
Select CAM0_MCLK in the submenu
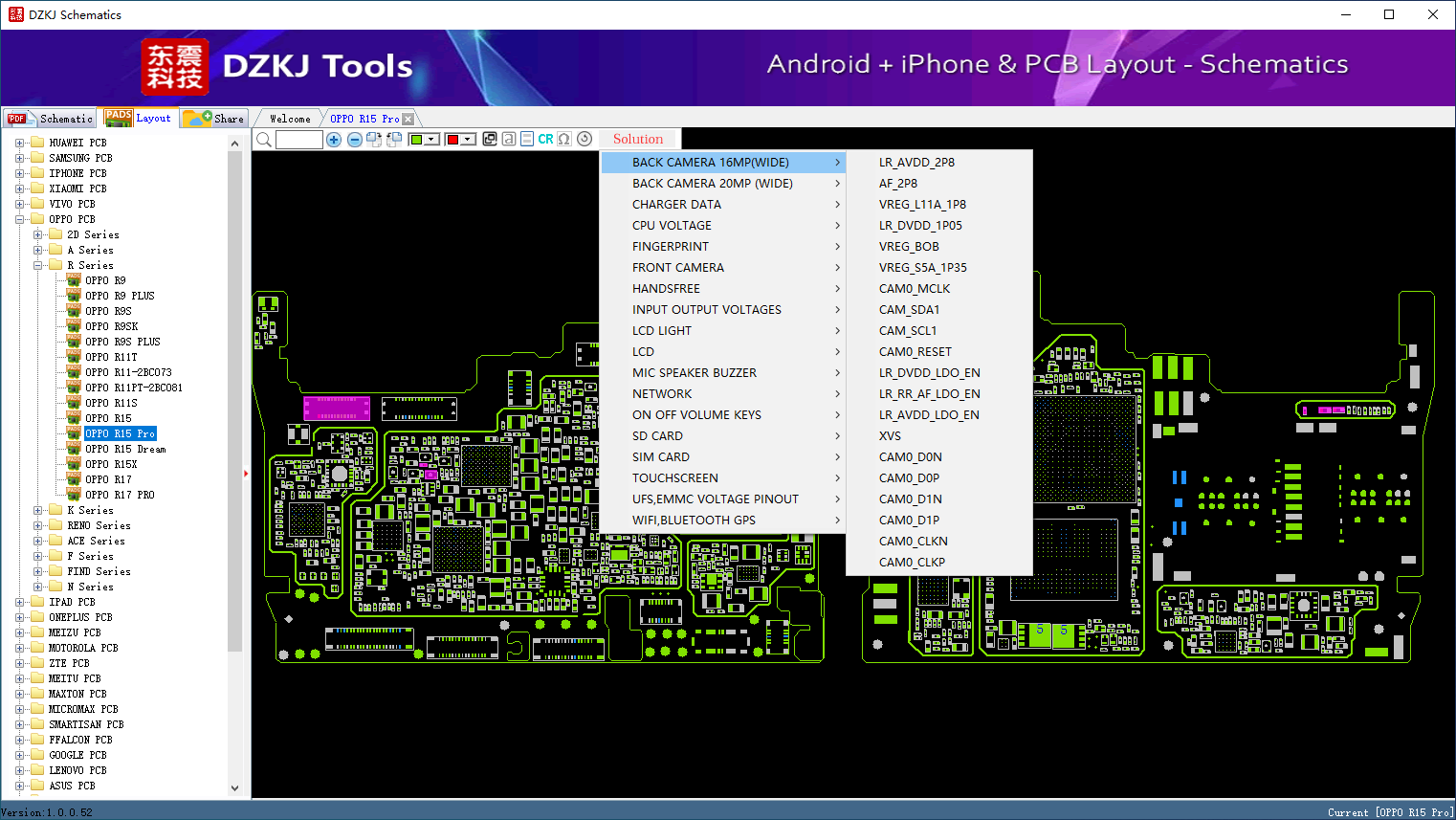(939, 288)
